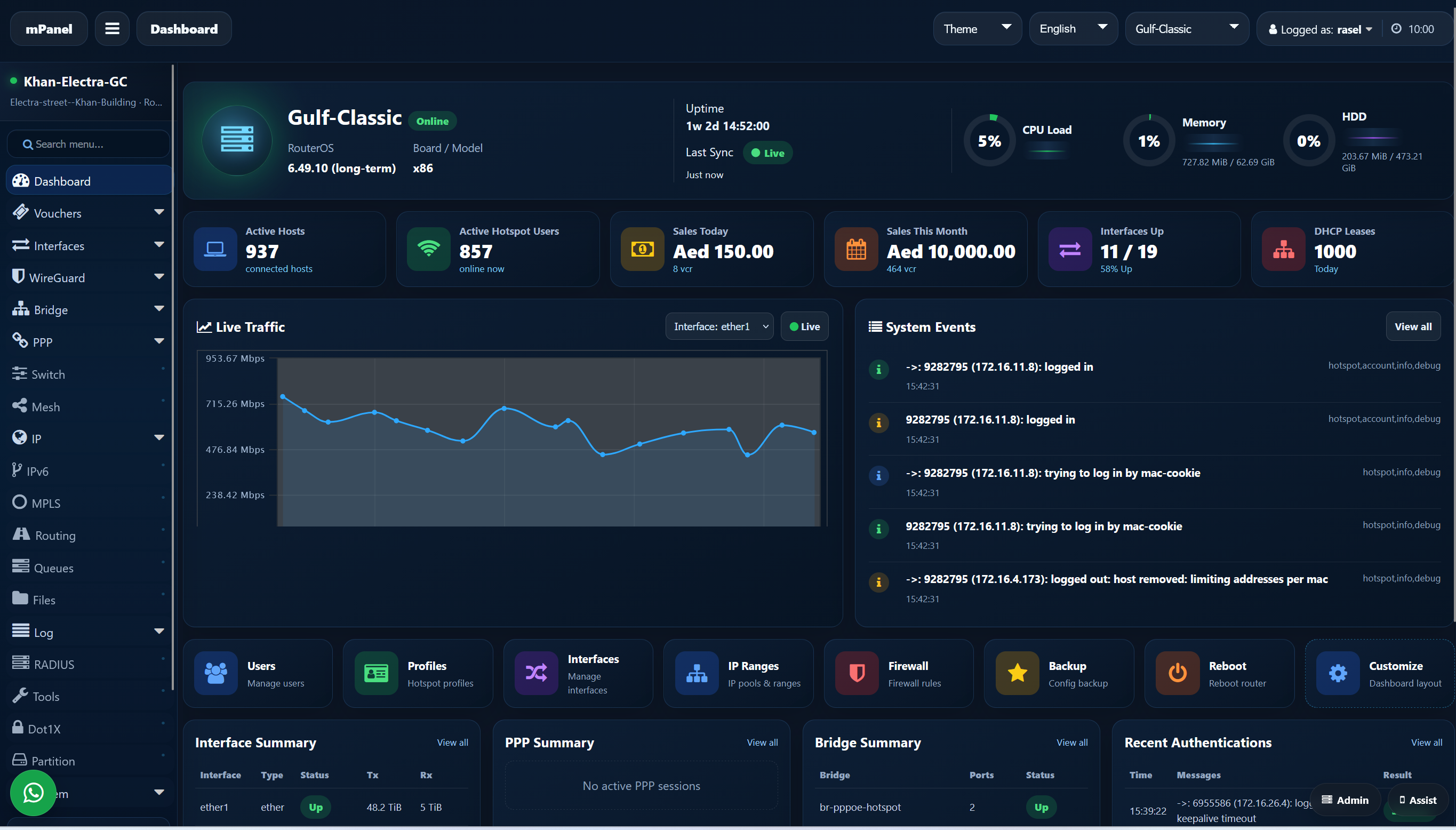This screenshot has height=830, width=1456.
Task: Click View all in Recent Authentications
Action: pyautogui.click(x=1426, y=742)
